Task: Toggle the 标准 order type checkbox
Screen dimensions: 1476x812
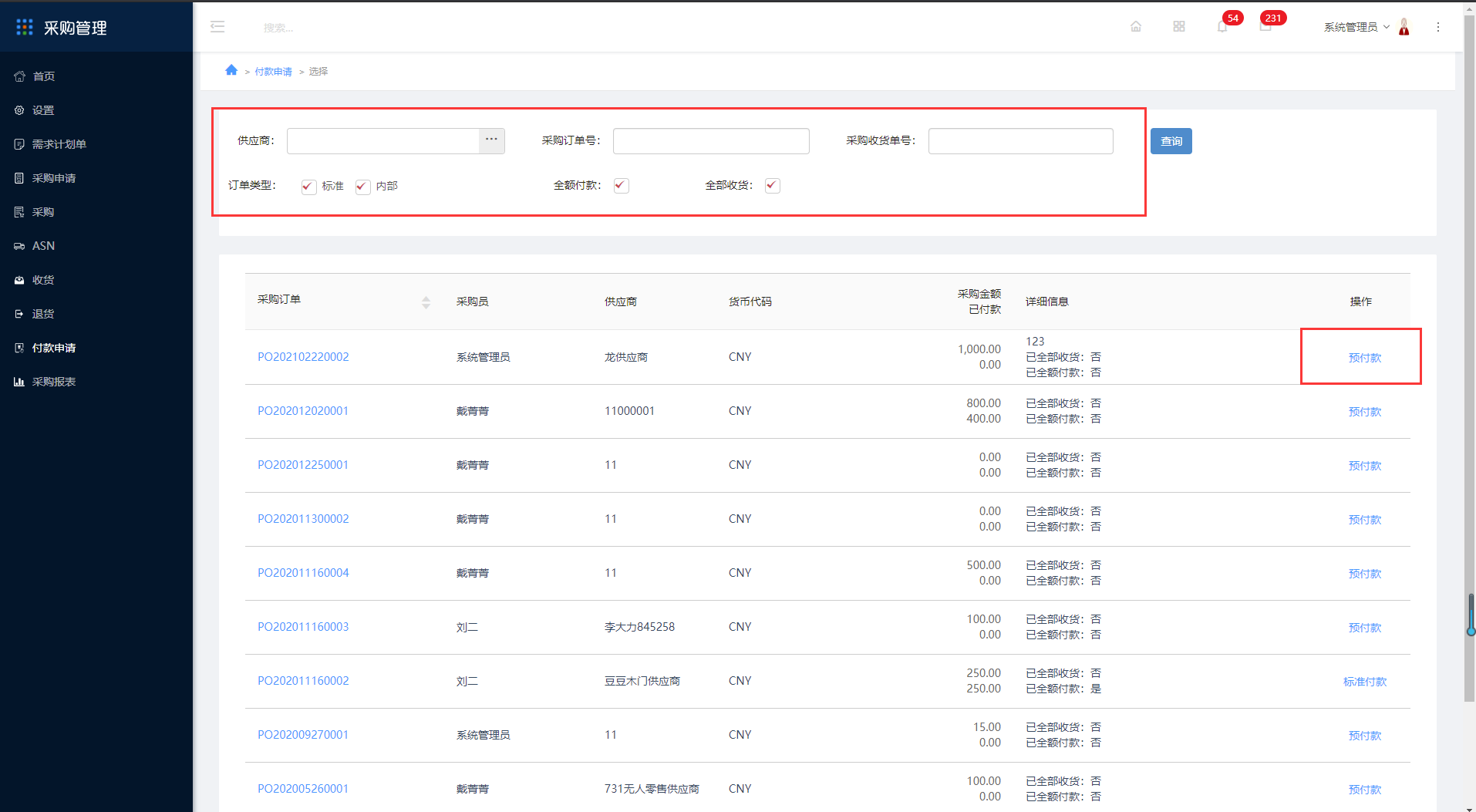Action: 308,187
